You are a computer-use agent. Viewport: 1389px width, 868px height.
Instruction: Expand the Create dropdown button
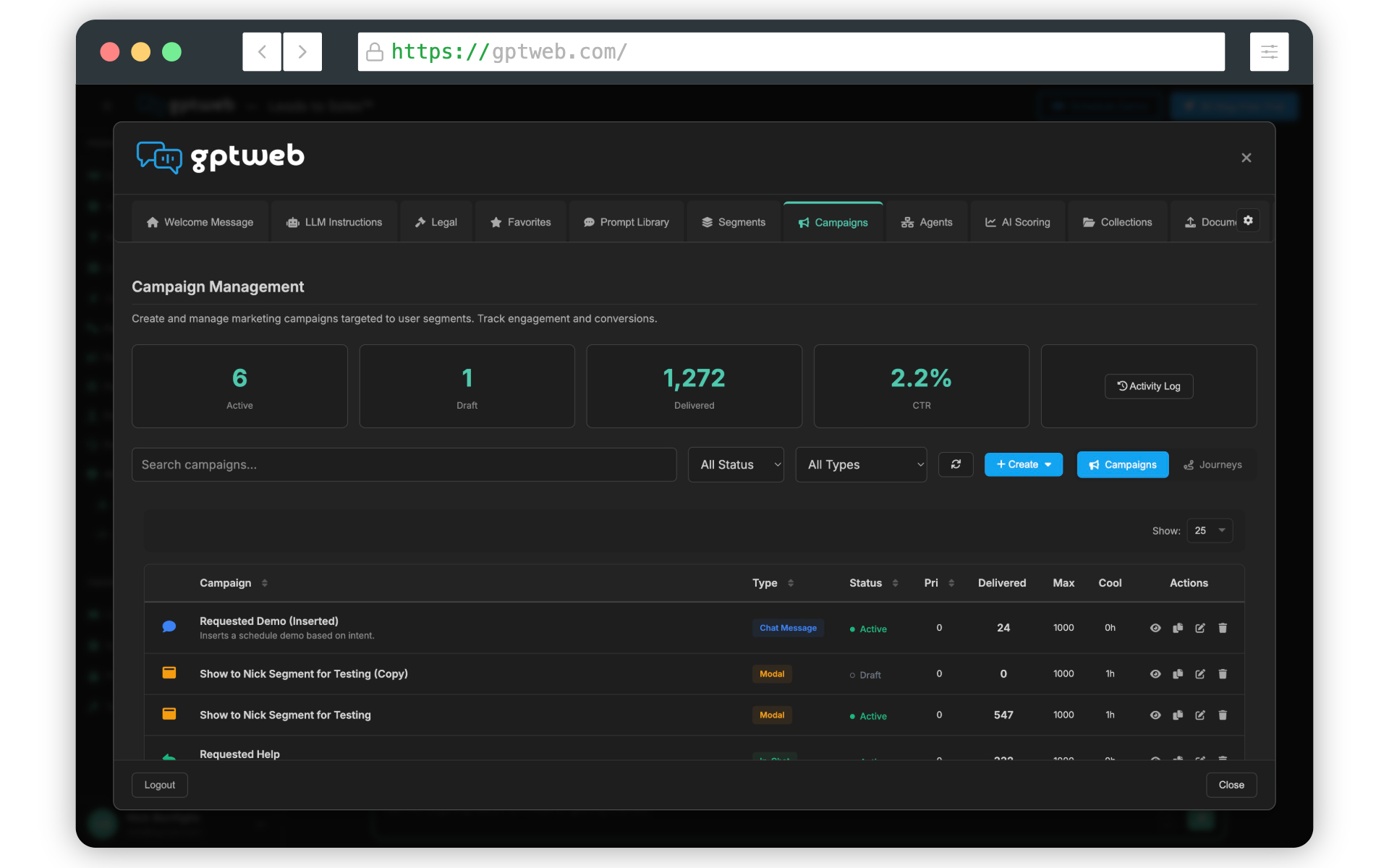pos(1023,464)
